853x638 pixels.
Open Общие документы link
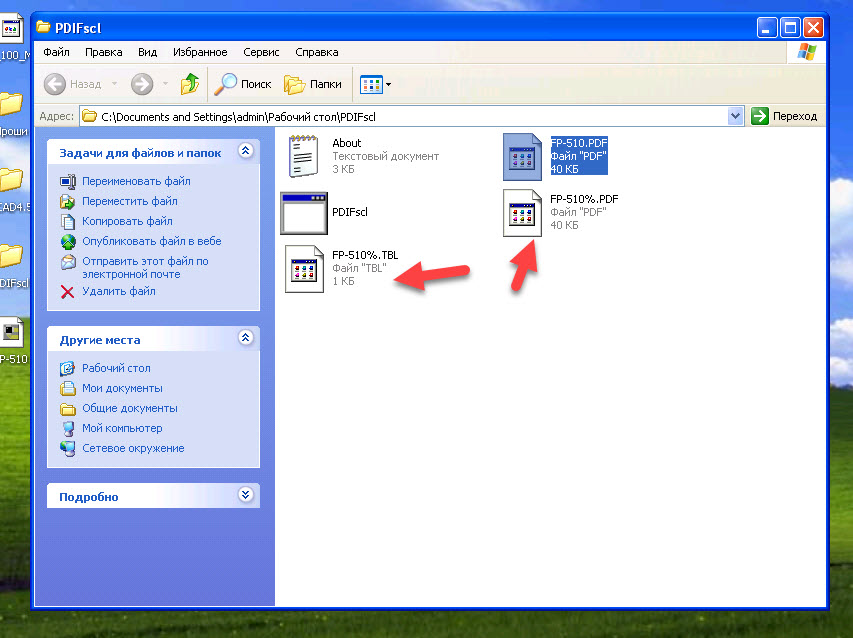tap(129, 408)
